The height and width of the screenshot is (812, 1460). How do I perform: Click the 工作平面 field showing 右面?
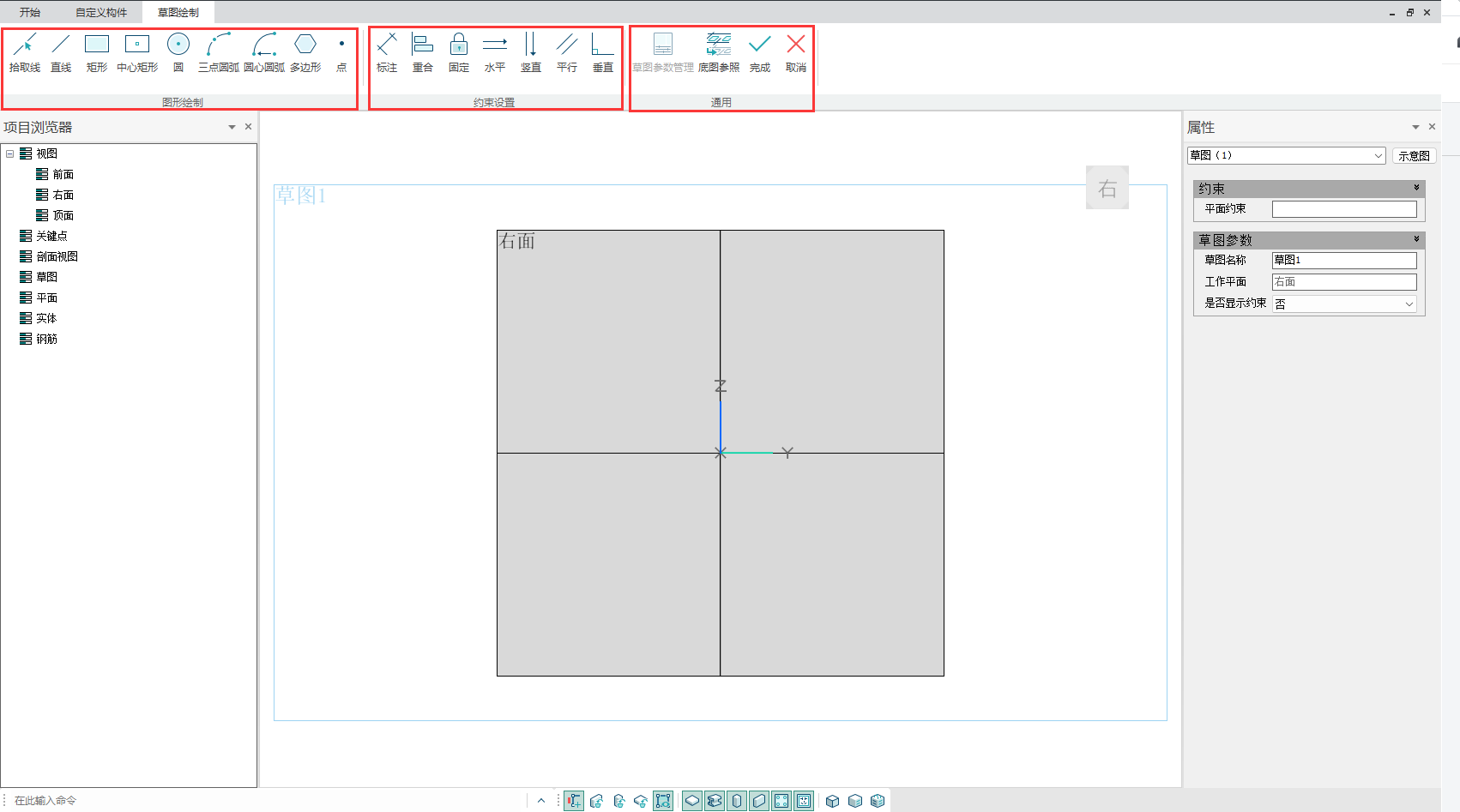tap(1344, 282)
